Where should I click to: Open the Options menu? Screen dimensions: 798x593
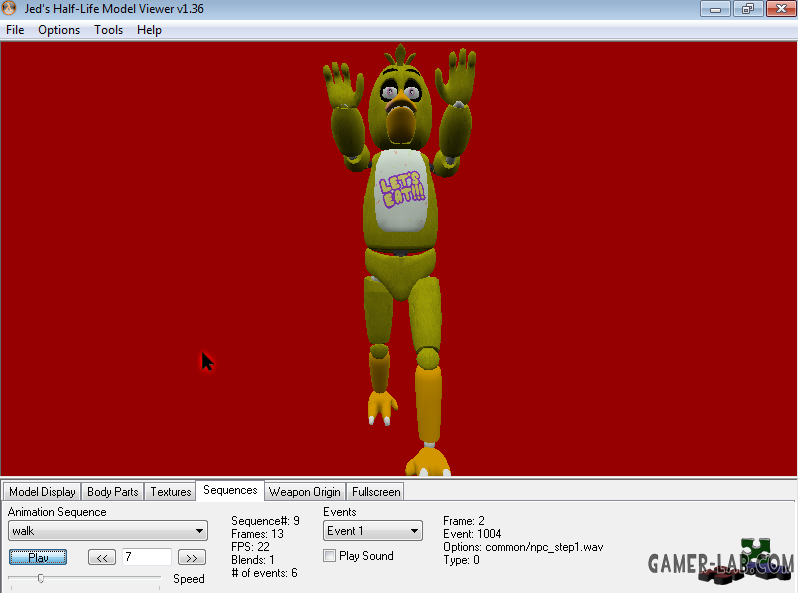(x=59, y=30)
